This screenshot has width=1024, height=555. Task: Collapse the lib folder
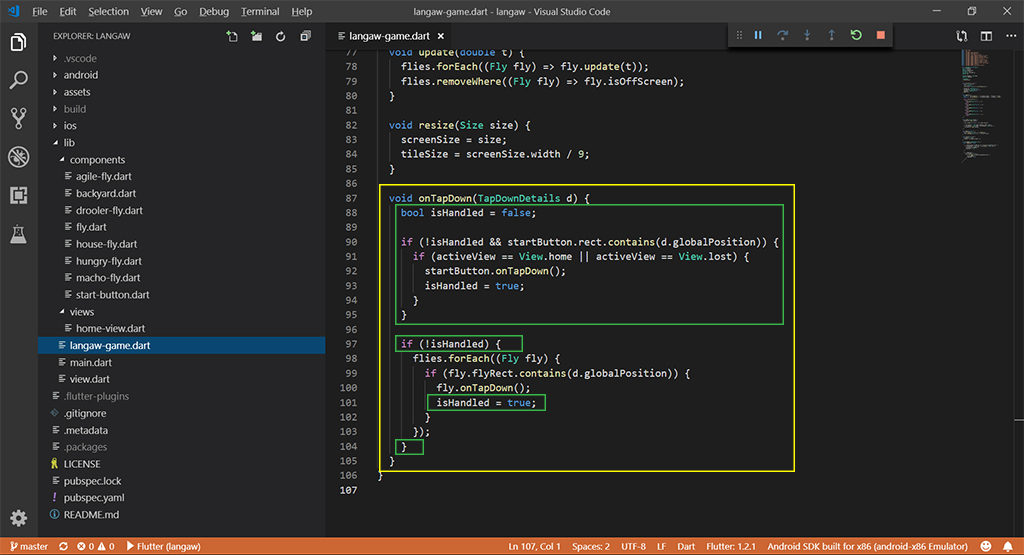69,143
